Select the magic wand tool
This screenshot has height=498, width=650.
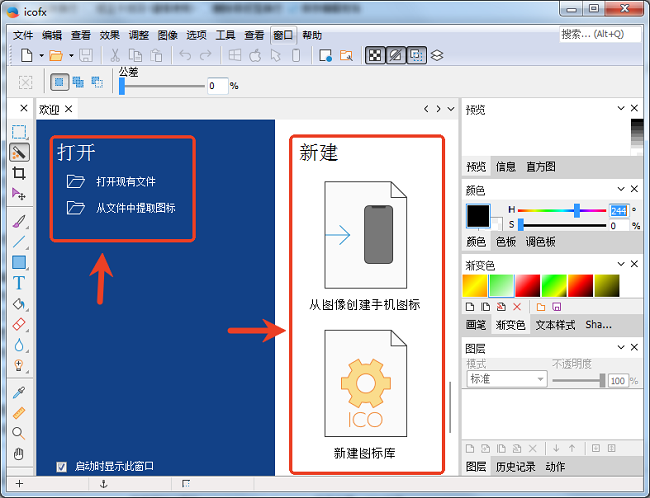click(19, 153)
